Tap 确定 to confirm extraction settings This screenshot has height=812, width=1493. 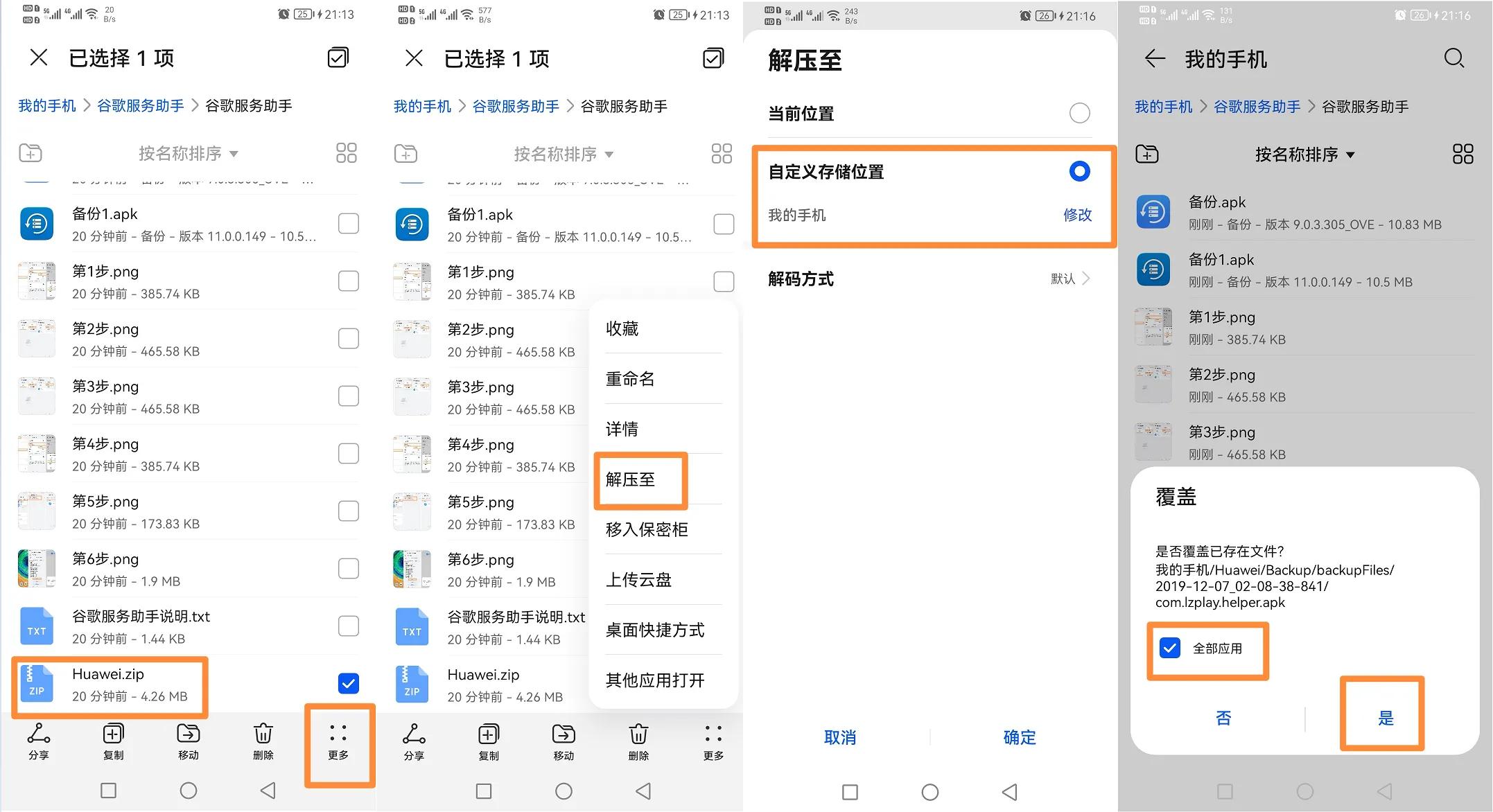pos(1018,737)
